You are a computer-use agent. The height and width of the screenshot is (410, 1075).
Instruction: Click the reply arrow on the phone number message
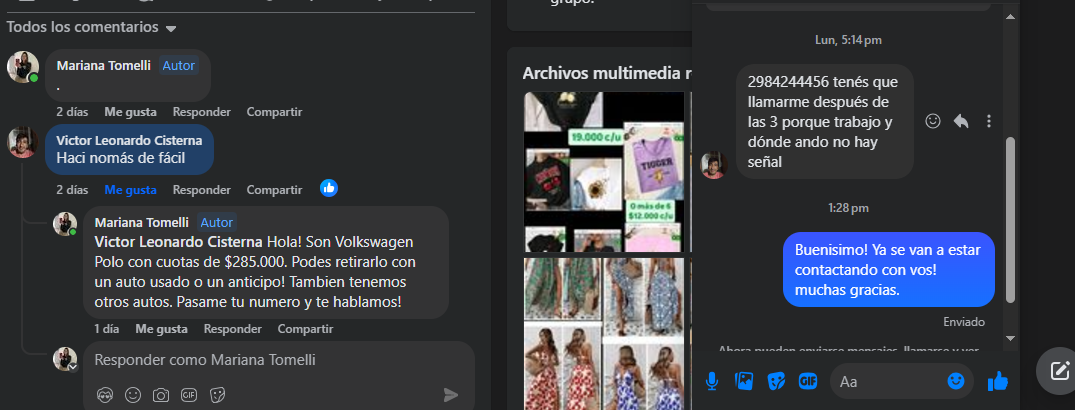pyautogui.click(x=961, y=121)
